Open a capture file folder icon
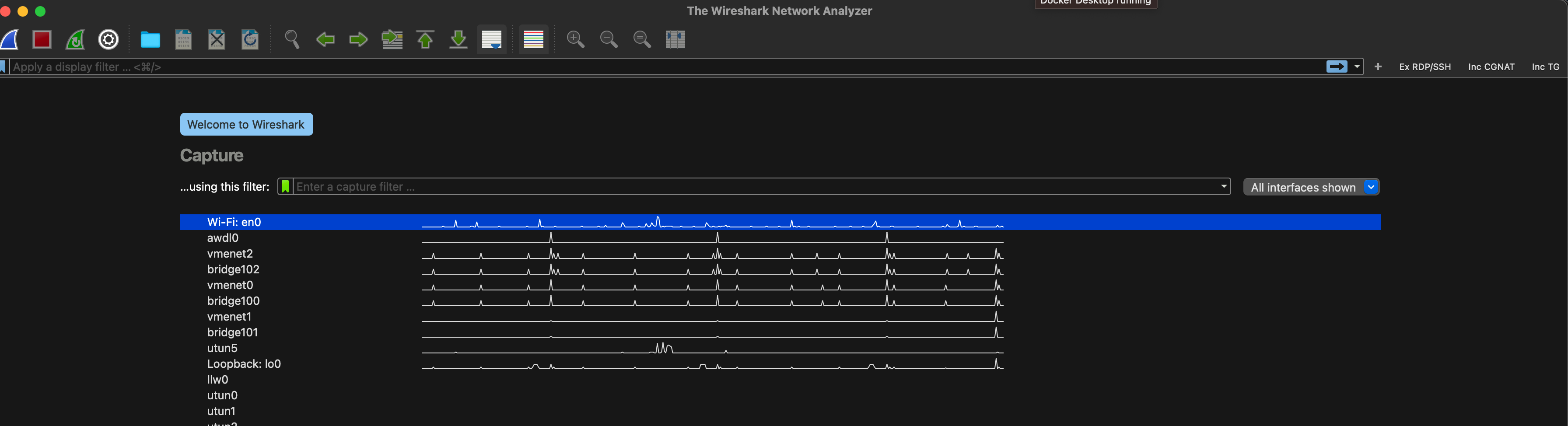Image resolution: width=1568 pixels, height=426 pixels. pyautogui.click(x=150, y=39)
